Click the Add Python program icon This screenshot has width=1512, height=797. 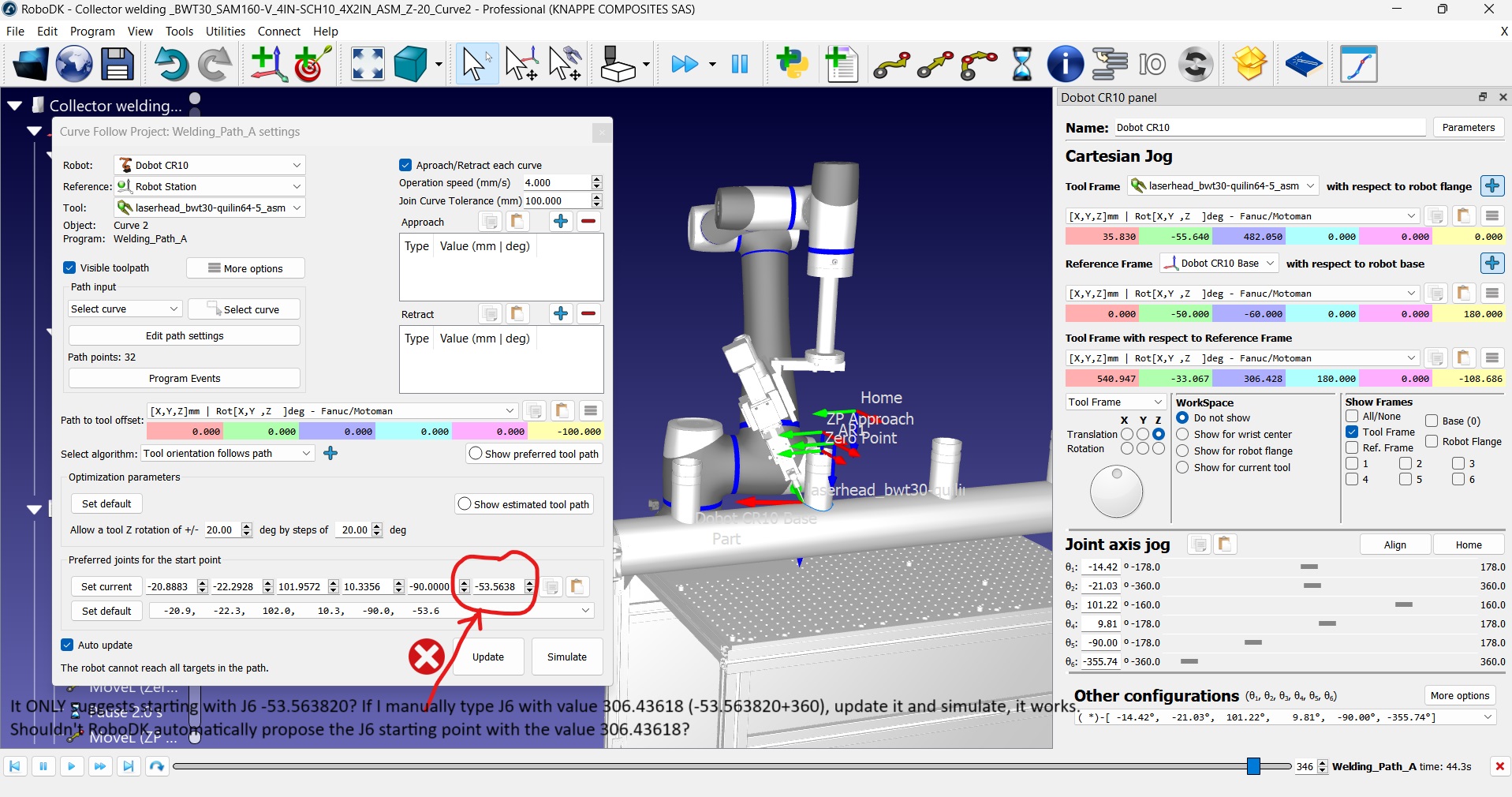pyautogui.click(x=793, y=64)
